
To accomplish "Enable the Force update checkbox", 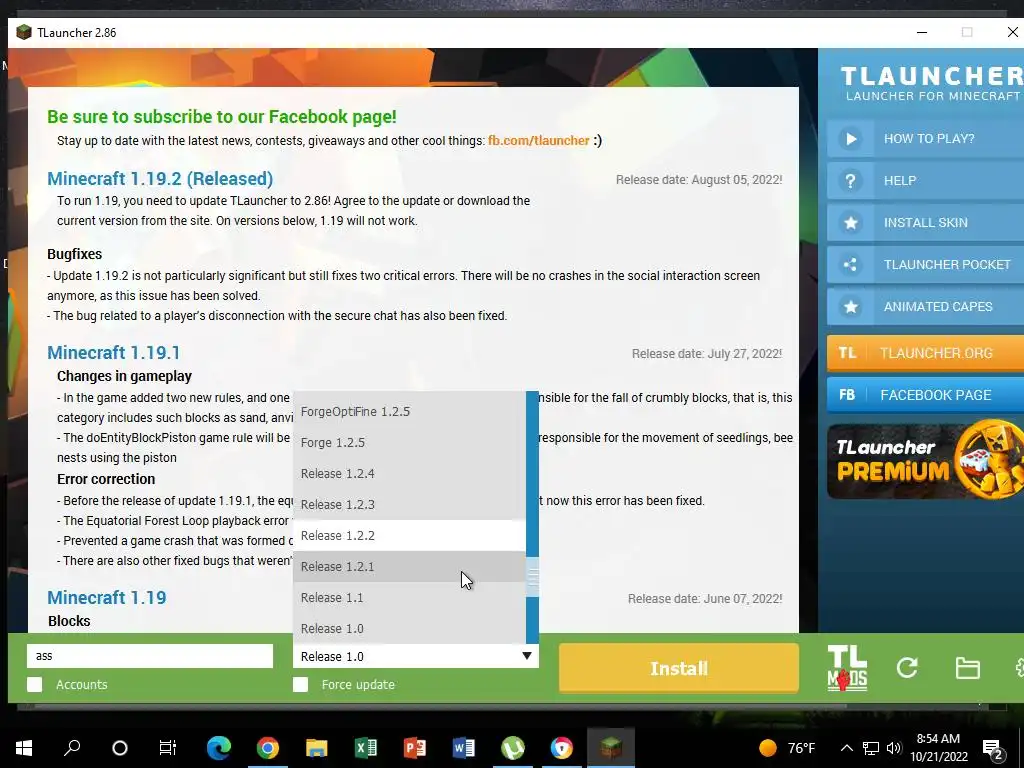I will [x=300, y=684].
